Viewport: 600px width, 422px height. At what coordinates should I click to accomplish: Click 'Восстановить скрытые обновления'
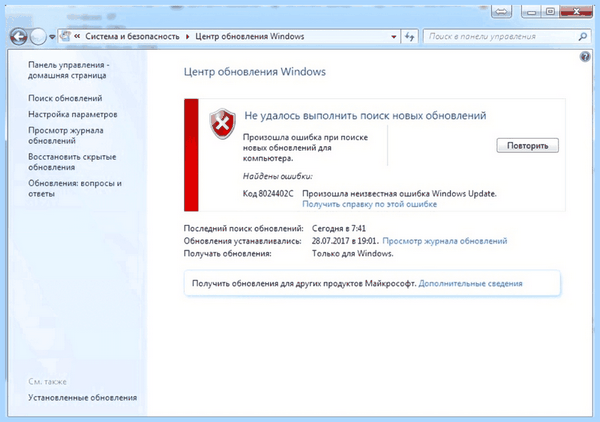pyautogui.click(x=72, y=162)
